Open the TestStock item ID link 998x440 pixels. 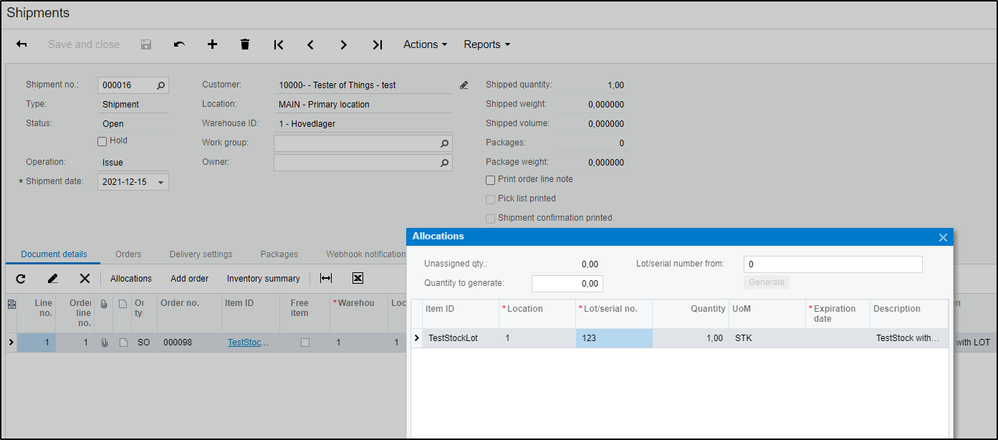248,343
